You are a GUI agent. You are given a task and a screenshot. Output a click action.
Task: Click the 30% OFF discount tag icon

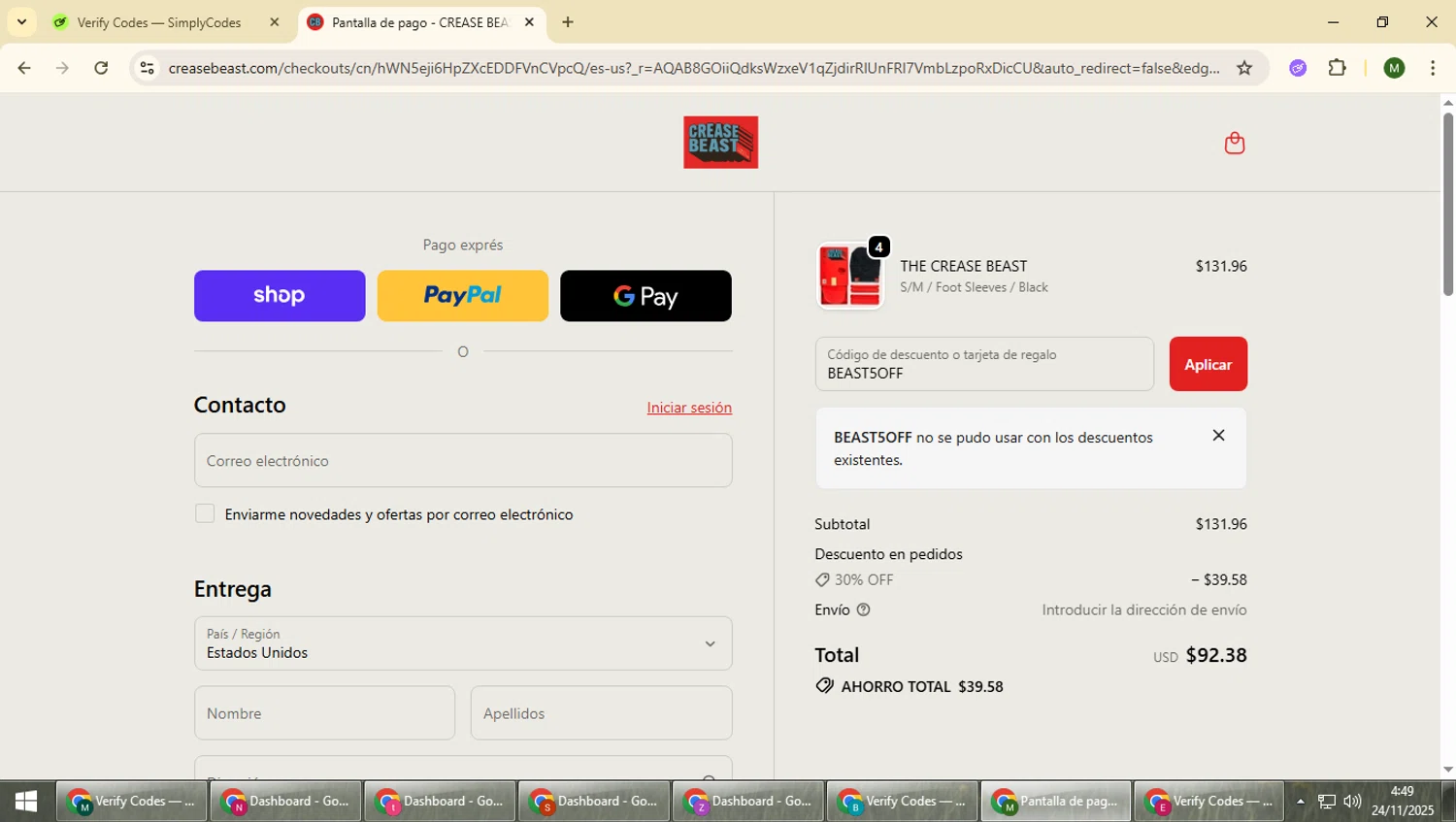pos(822,580)
